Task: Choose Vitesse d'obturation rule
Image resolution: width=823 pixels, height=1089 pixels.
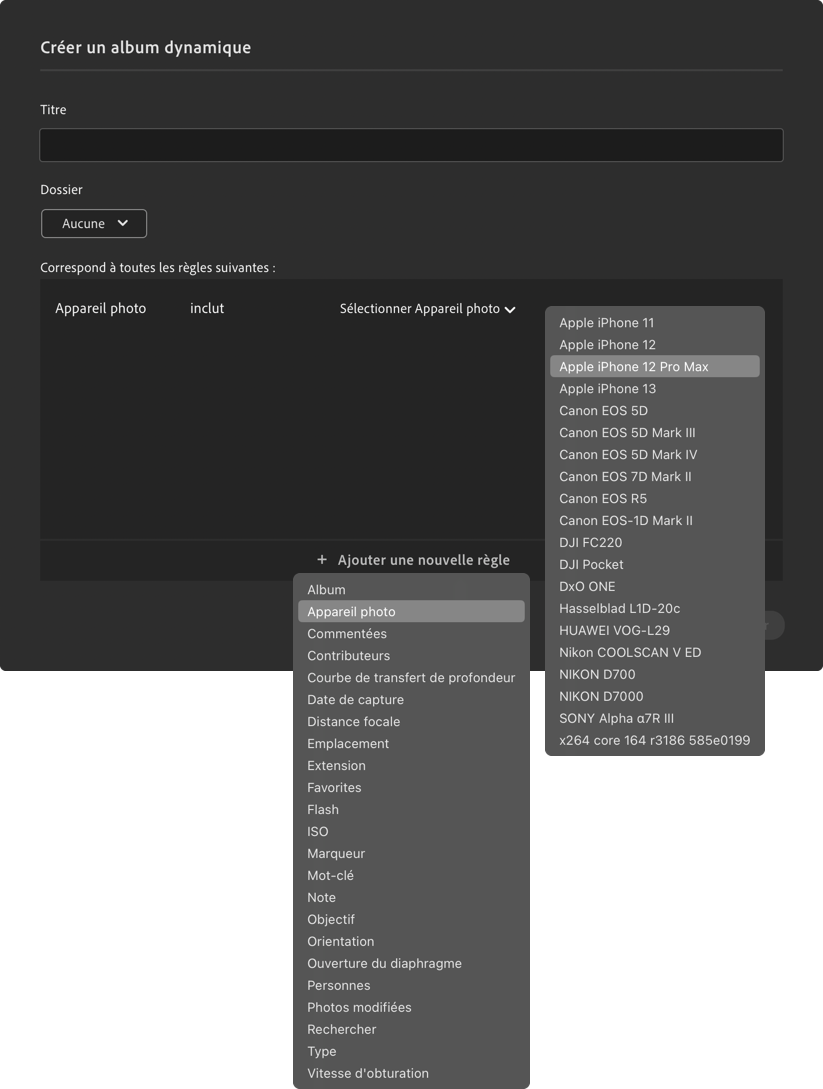Action: (x=411, y=1074)
